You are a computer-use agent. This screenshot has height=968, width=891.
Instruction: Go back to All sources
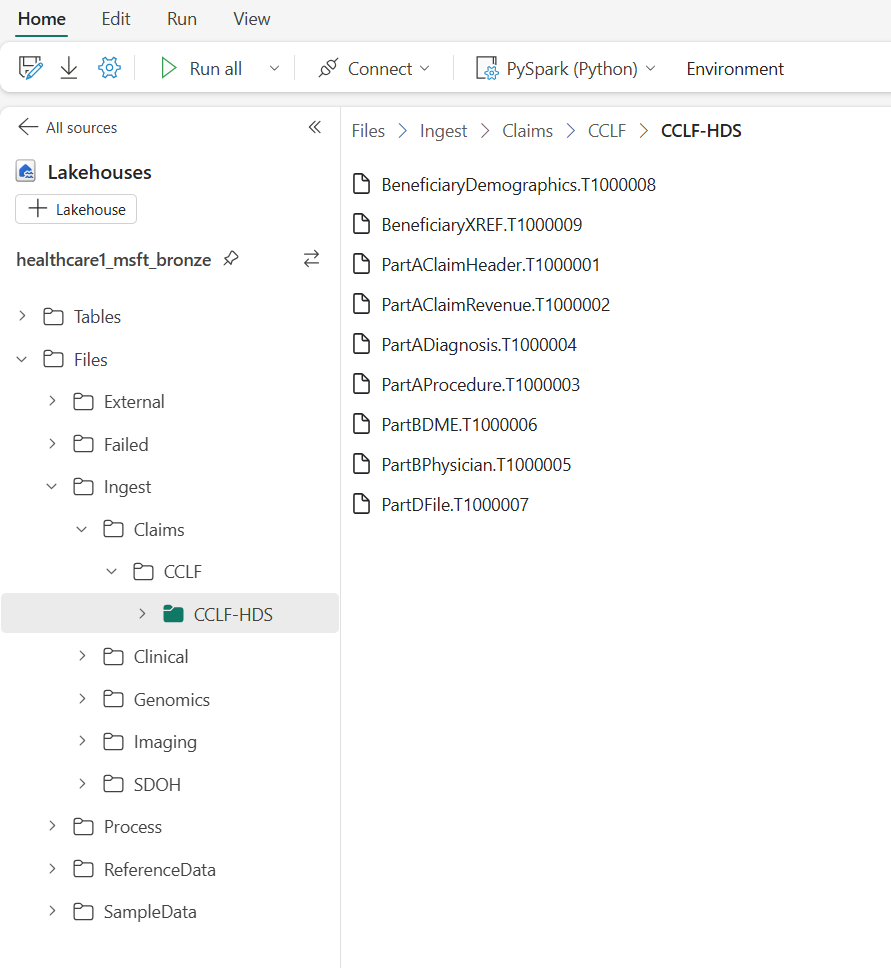67,128
